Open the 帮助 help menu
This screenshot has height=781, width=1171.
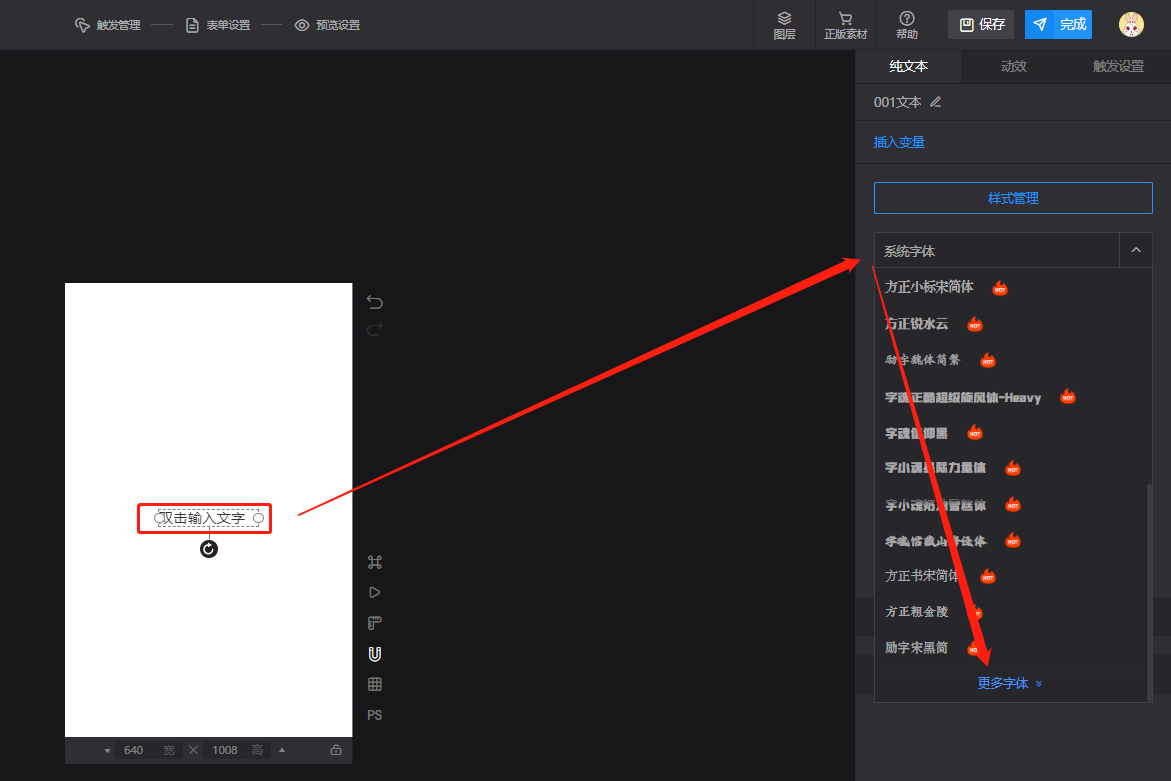point(907,25)
